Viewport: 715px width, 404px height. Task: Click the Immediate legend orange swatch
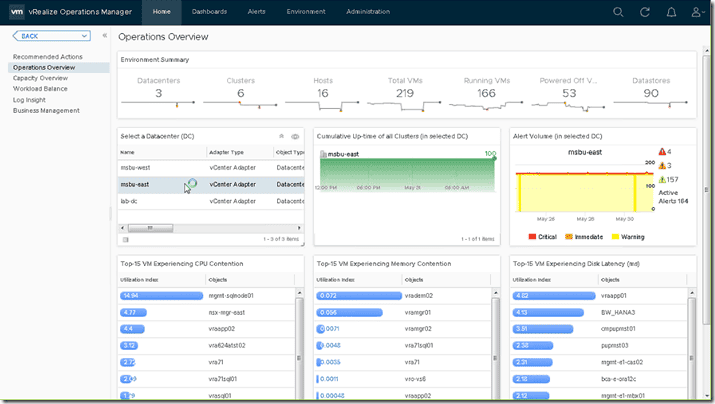pyautogui.click(x=569, y=237)
